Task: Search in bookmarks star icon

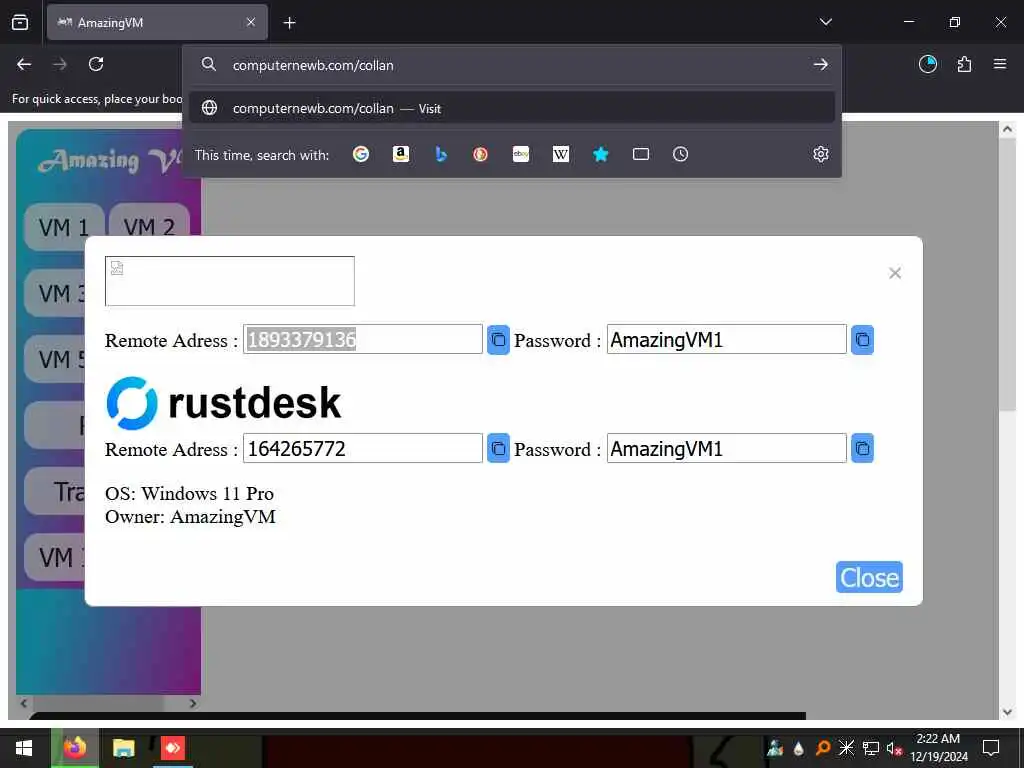Action: point(601,154)
